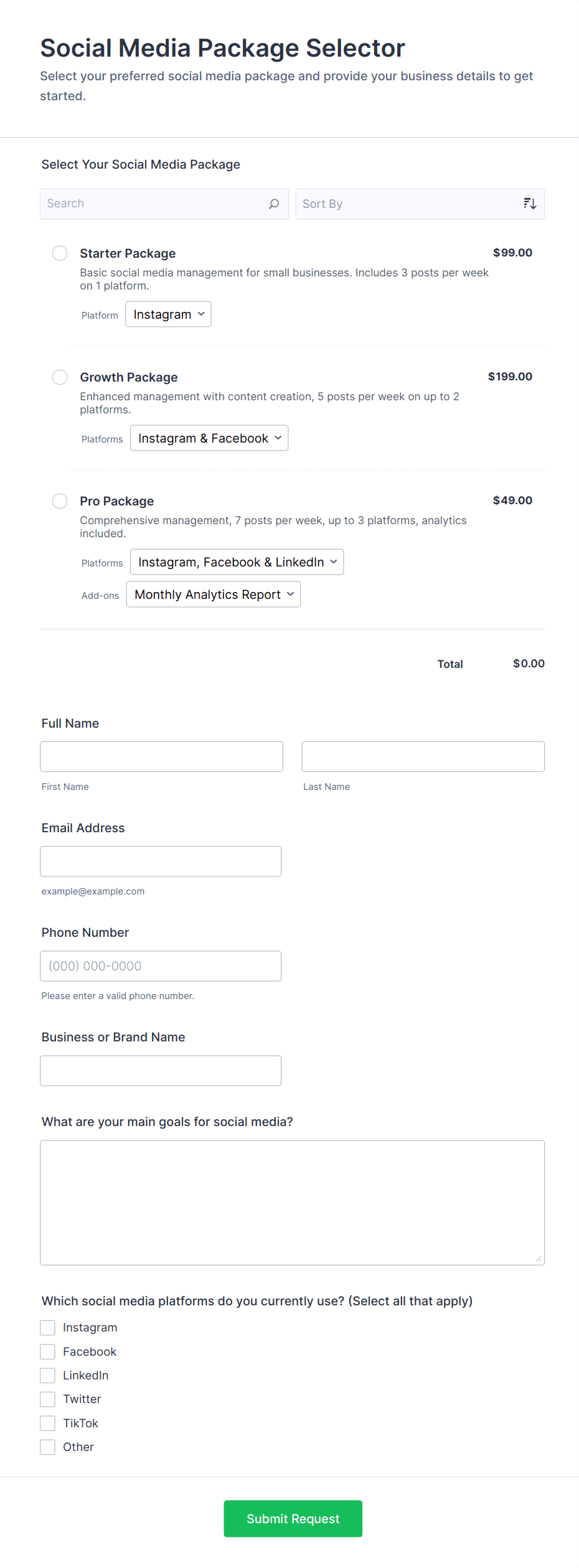The image size is (579, 1568).
Task: Click into the Last Name field
Action: (x=423, y=756)
